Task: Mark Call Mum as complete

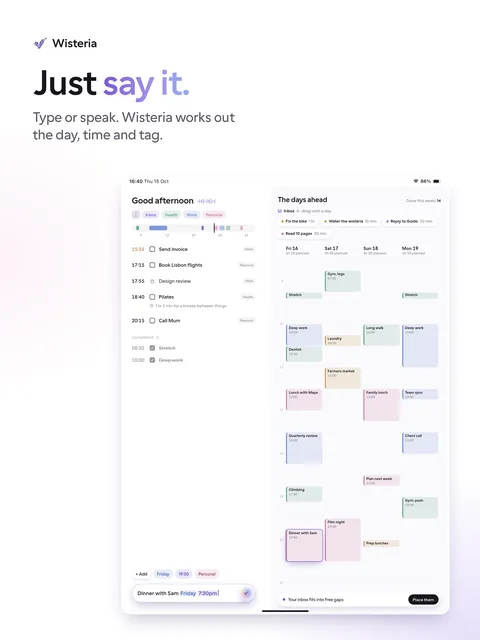Action: click(152, 320)
